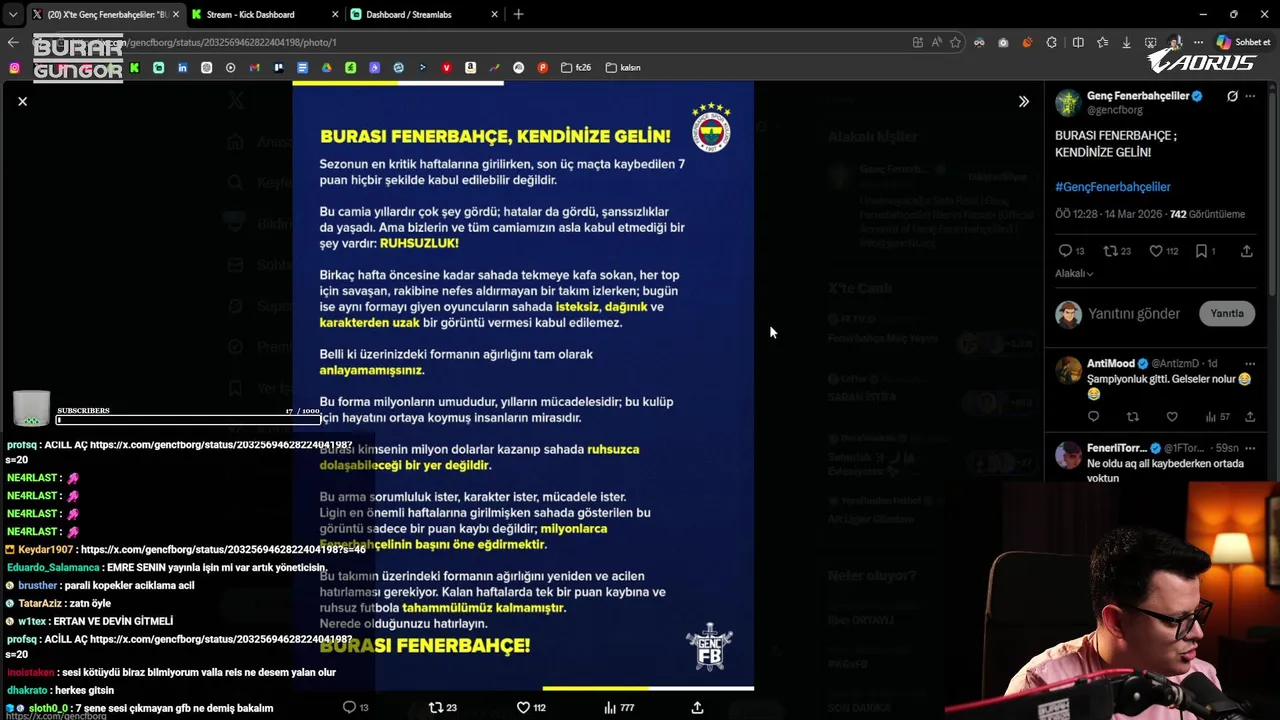Open Keydar1907's chat link to x.com

click(222, 550)
